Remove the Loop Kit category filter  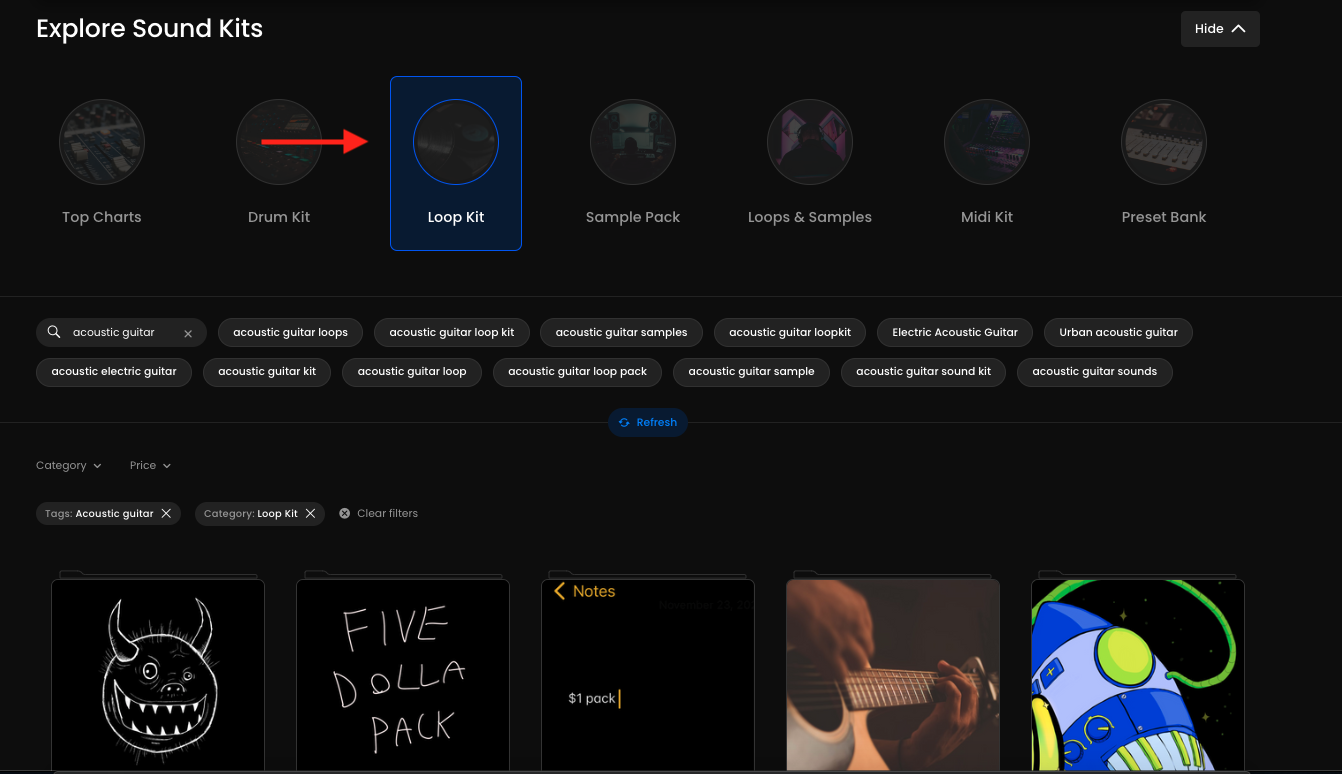click(310, 513)
